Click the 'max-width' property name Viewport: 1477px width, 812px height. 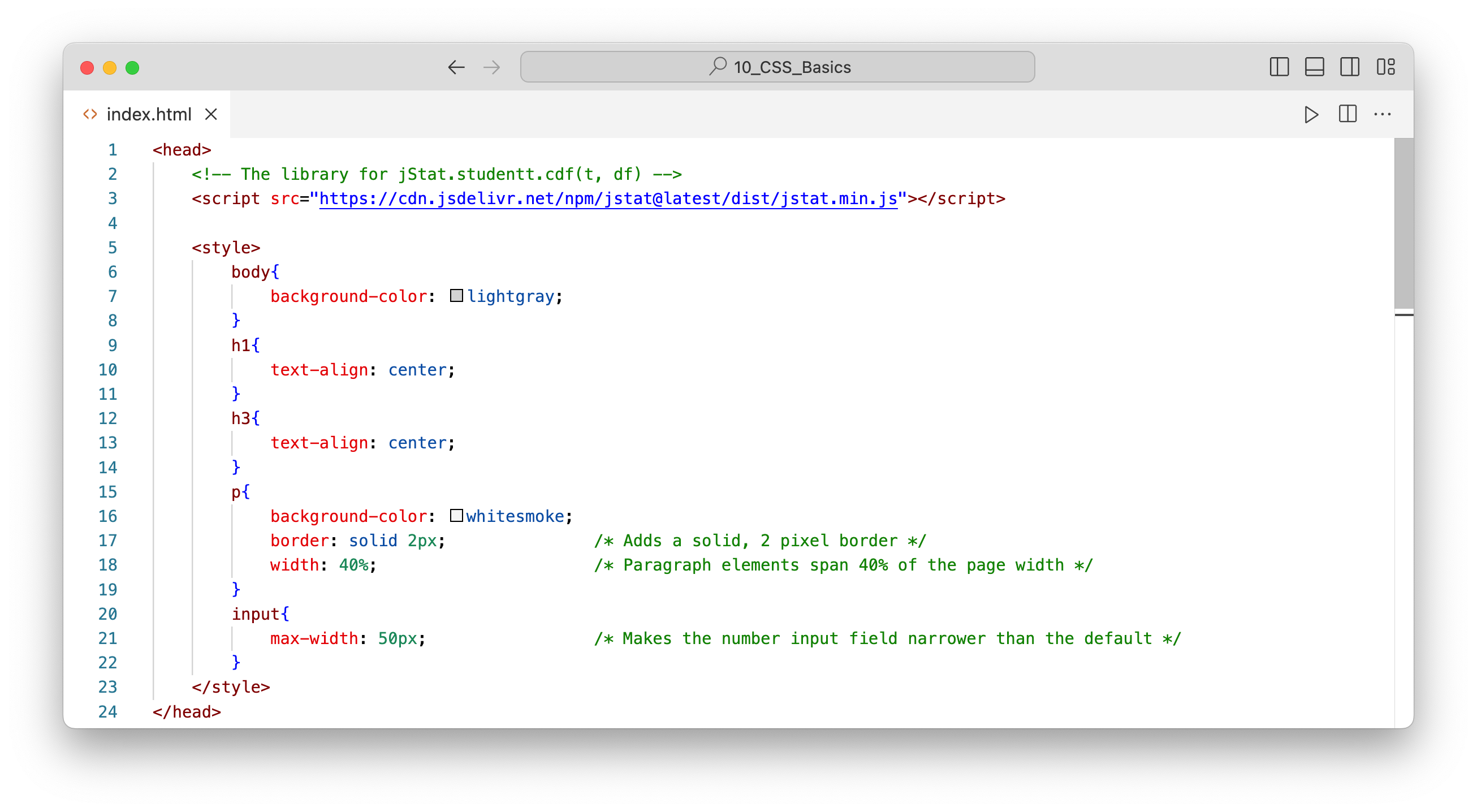tap(314, 638)
